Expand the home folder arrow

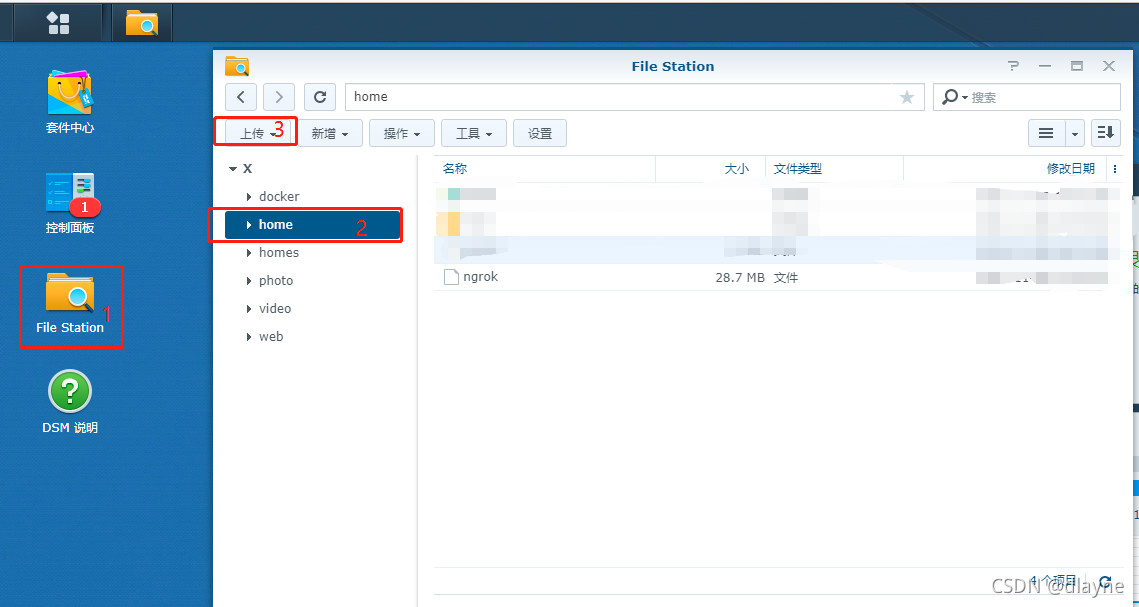248,225
